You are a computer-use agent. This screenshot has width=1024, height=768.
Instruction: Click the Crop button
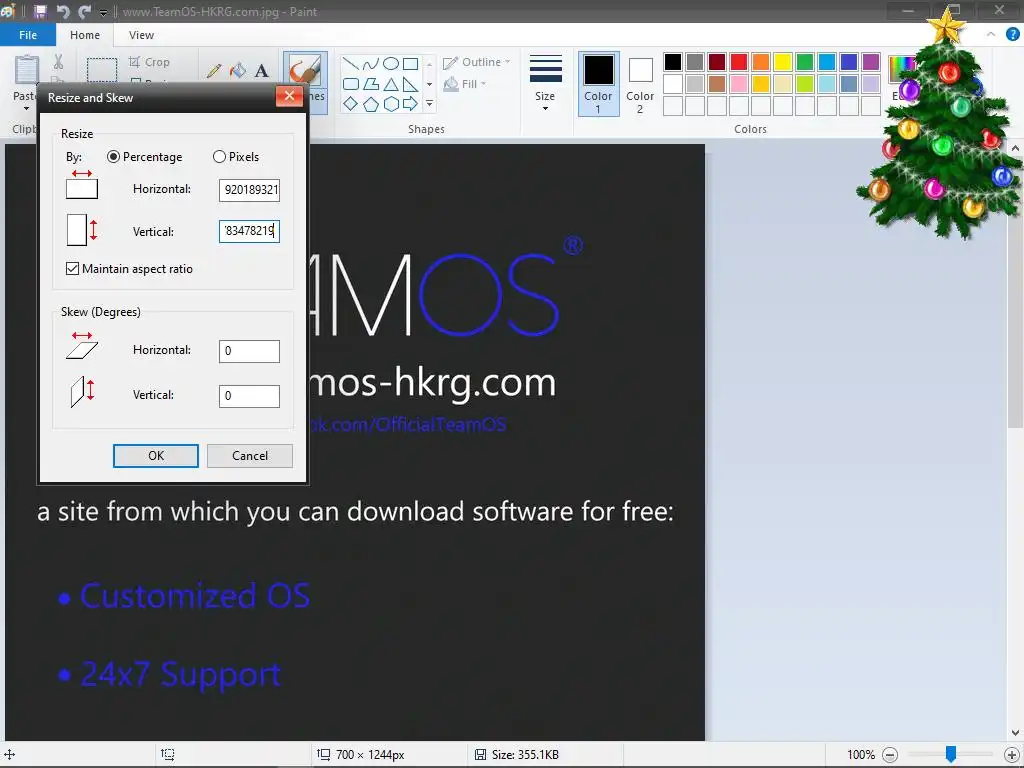tap(150, 62)
